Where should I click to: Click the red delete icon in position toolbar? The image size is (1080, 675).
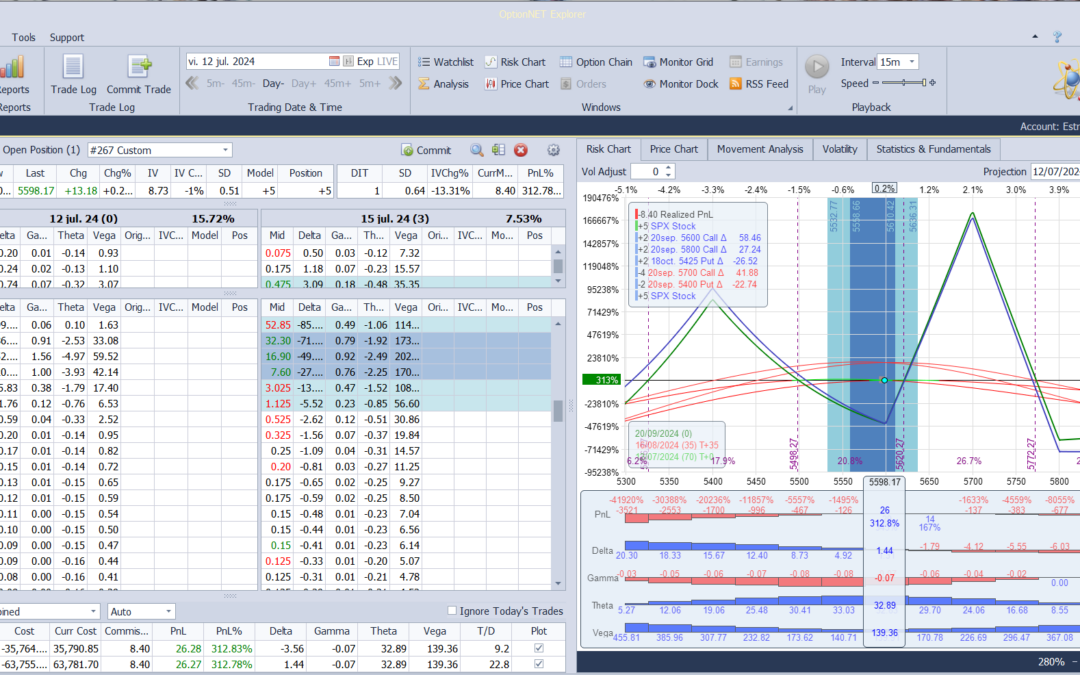tap(521, 150)
